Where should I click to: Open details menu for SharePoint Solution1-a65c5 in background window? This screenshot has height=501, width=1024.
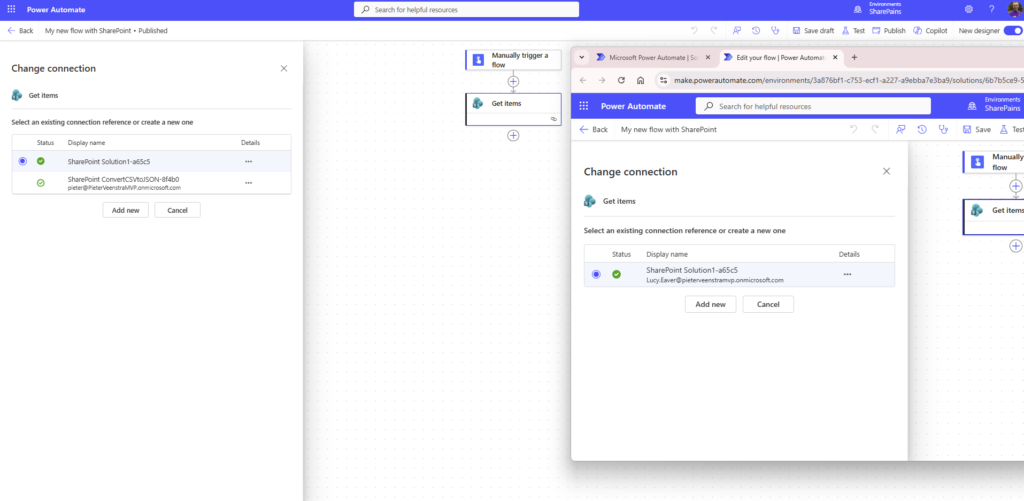pyautogui.click(x=248, y=161)
